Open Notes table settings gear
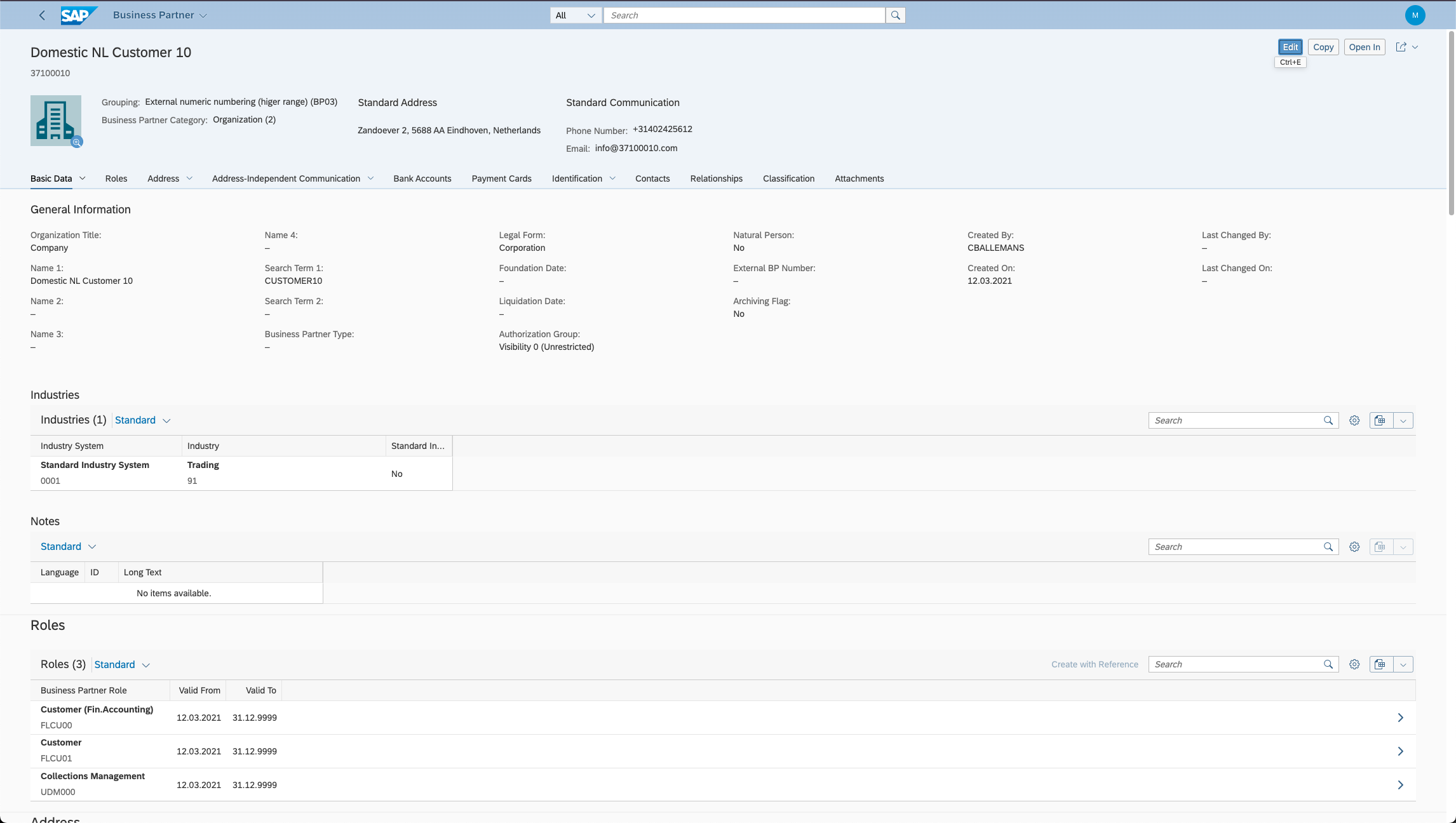1456x823 pixels. tap(1354, 547)
